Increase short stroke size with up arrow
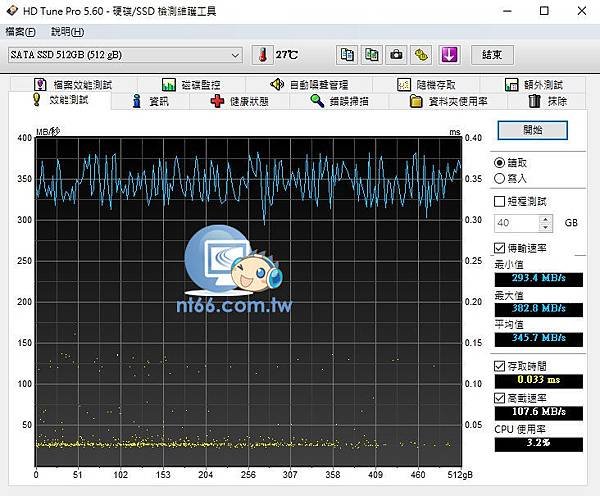The height and width of the screenshot is (496, 600). (545, 219)
